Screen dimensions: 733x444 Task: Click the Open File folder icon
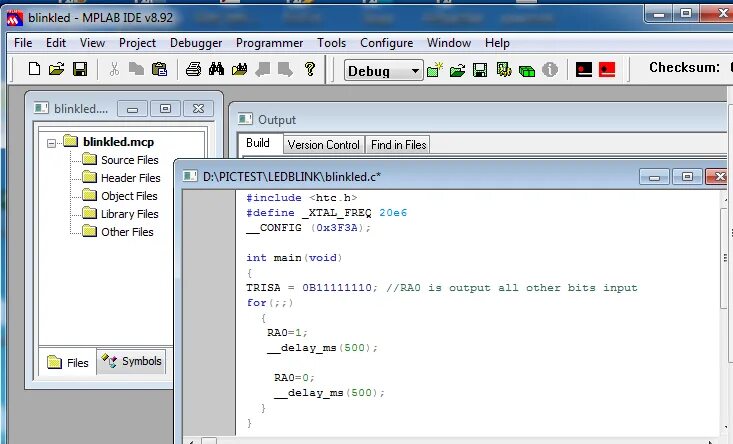pos(57,69)
